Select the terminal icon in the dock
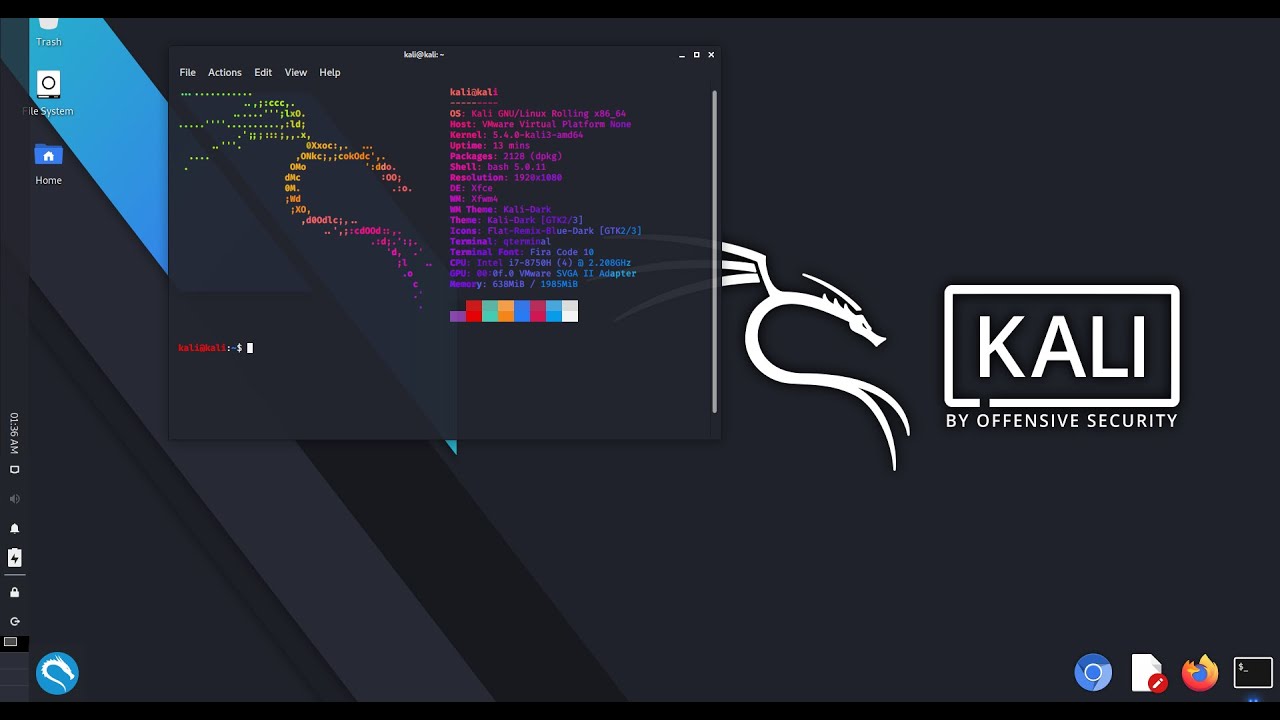The width and height of the screenshot is (1280, 720). tap(1253, 673)
